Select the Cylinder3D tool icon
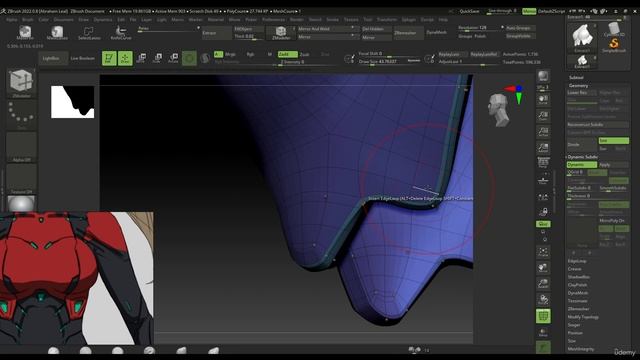This screenshot has height=360, width=640. (613, 30)
